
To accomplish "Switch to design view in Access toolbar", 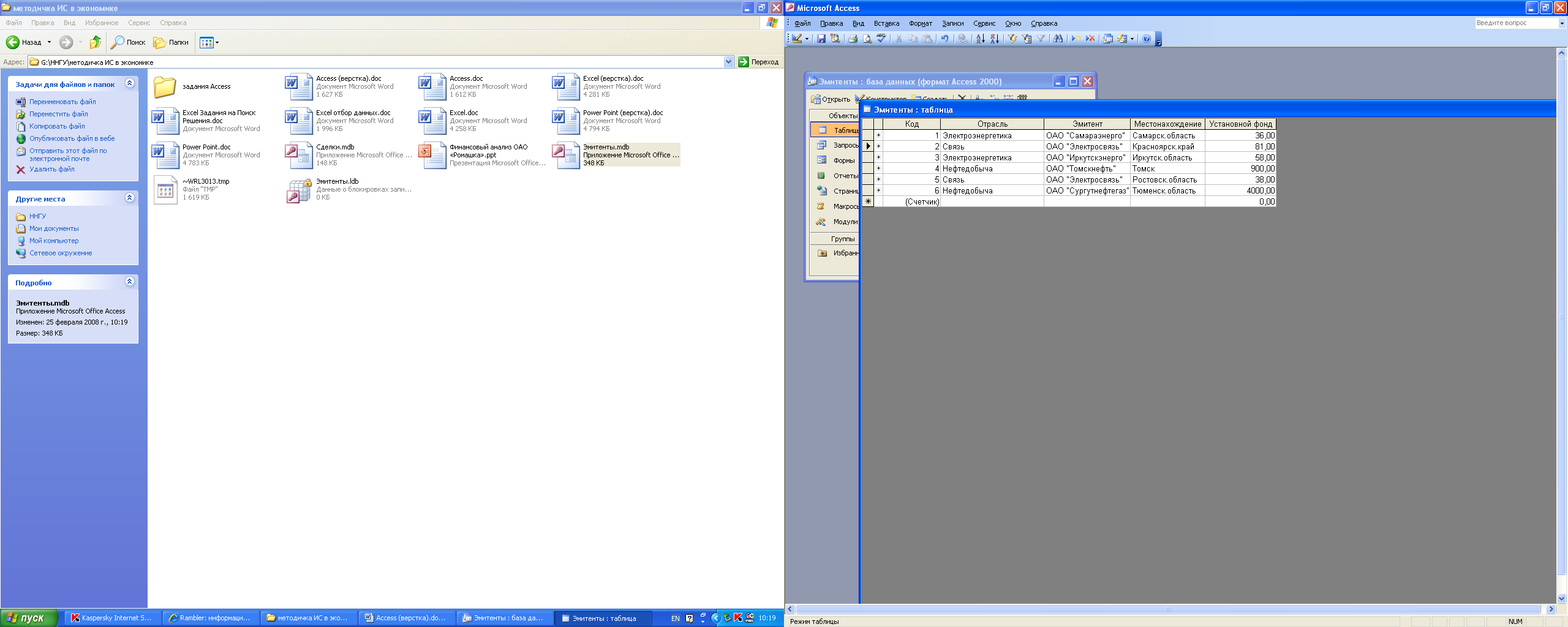I will click(797, 39).
